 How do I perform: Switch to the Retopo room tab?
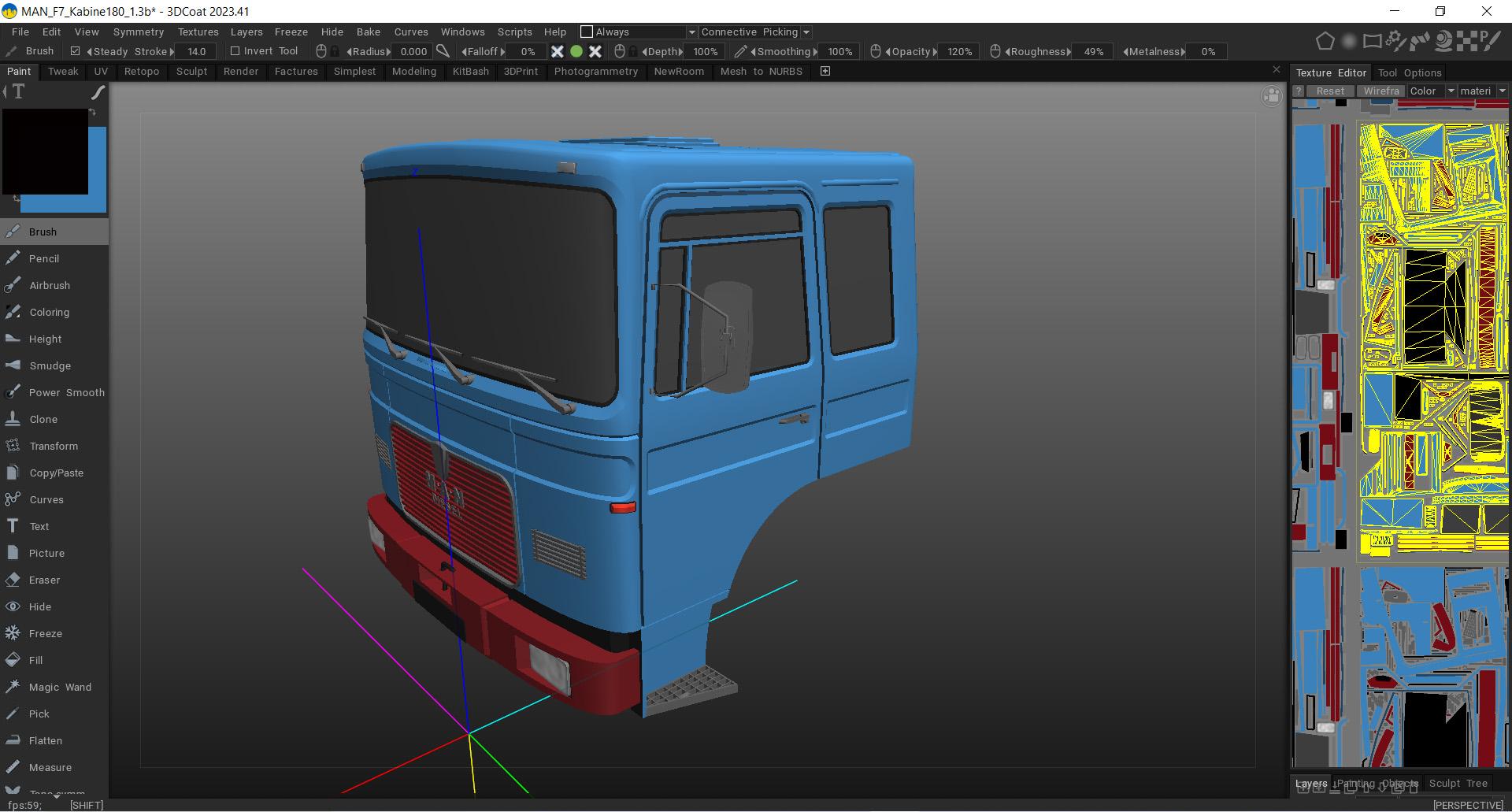(142, 71)
